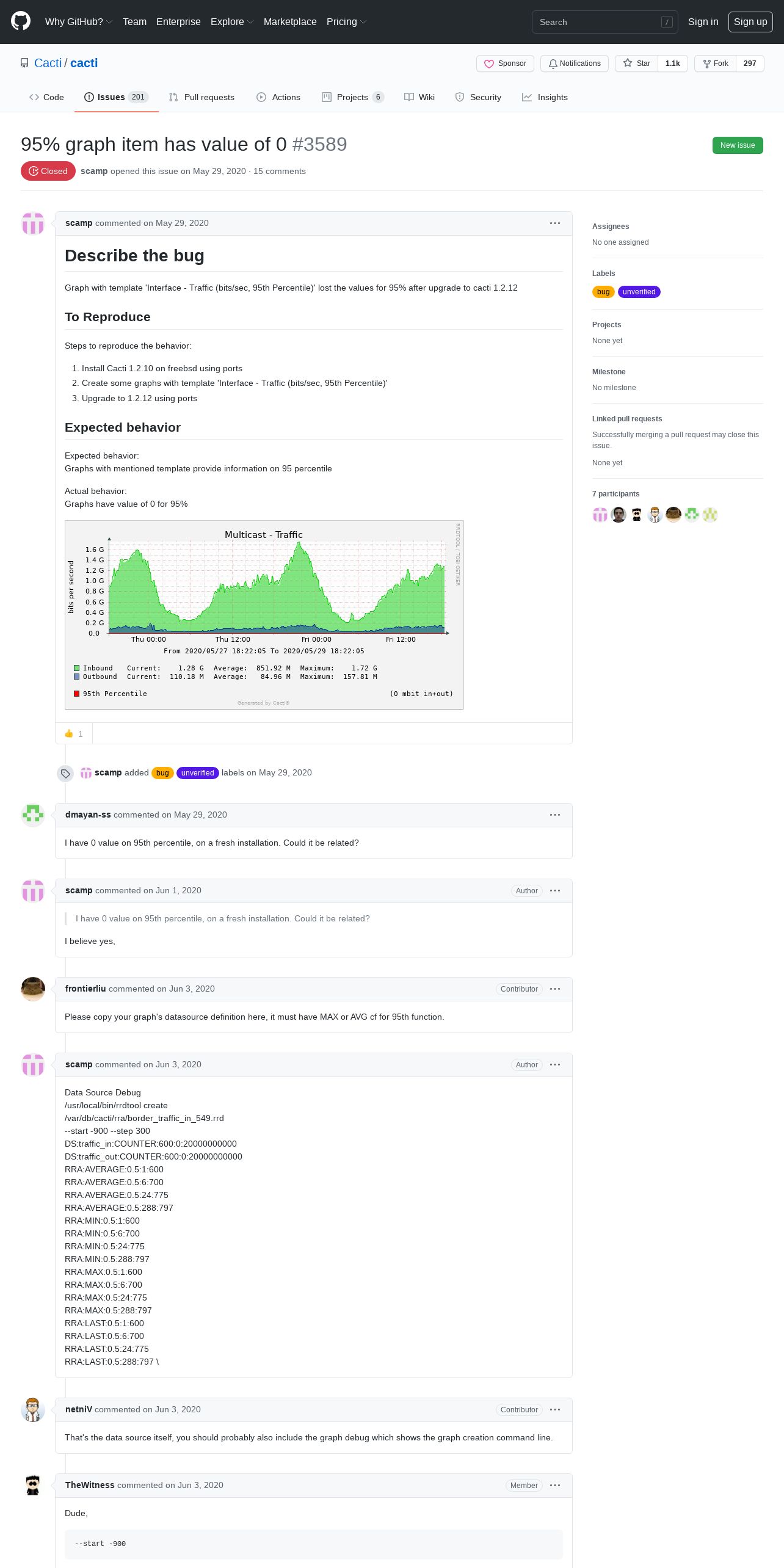784x1568 pixels.
Task: Open the Team menu item
Action: coord(134,22)
